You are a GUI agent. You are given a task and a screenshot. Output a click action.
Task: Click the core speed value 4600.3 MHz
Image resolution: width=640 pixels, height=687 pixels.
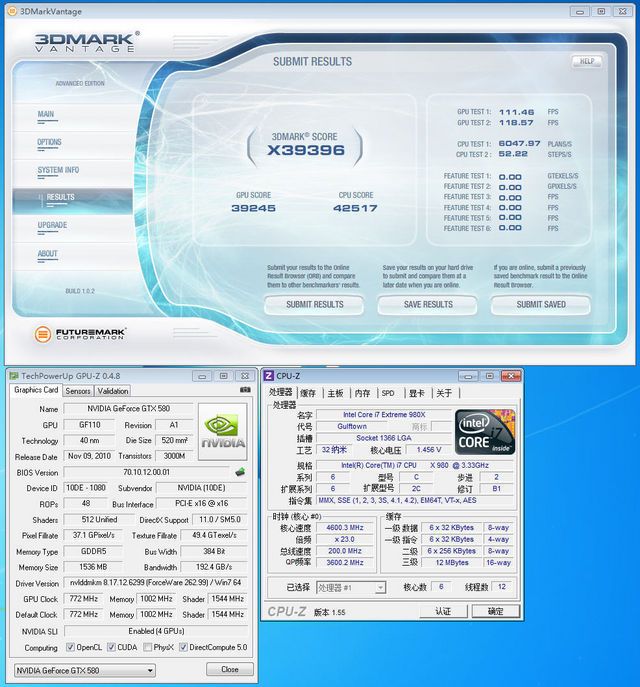pos(345,528)
